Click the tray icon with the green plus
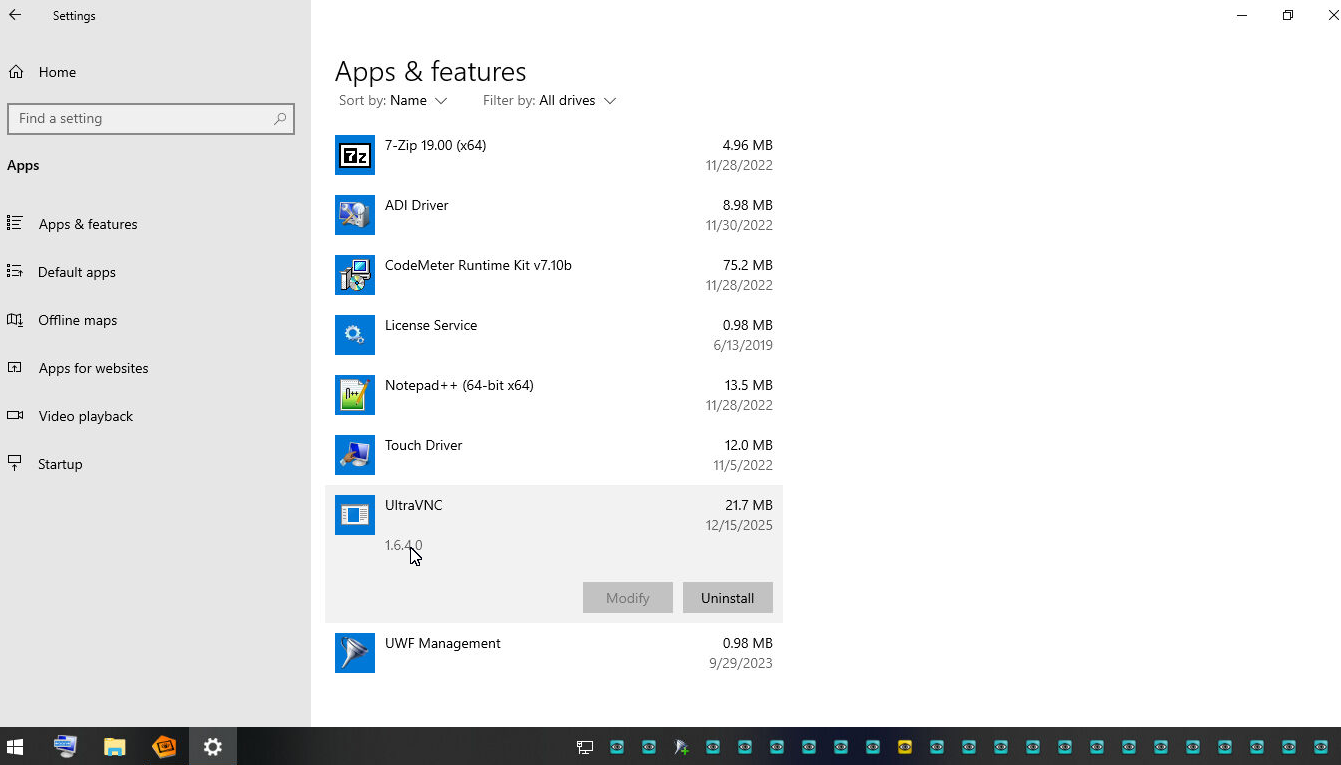This screenshot has width=1341, height=765. click(x=681, y=747)
